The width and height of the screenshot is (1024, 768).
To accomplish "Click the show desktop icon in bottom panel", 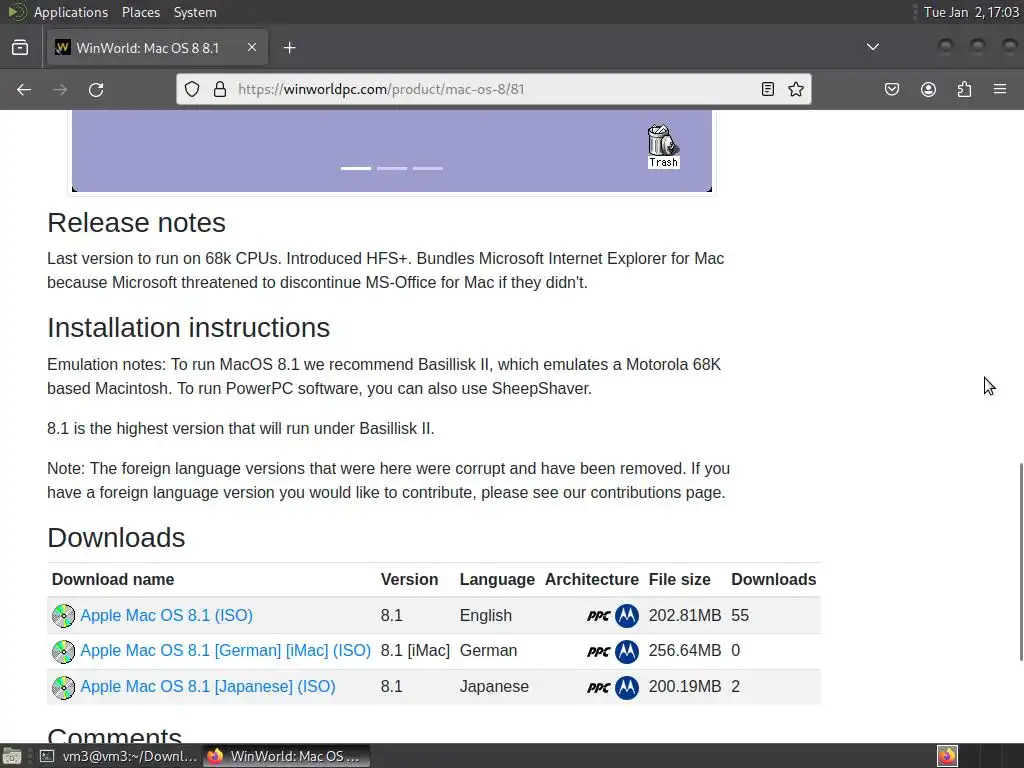I will (12, 756).
